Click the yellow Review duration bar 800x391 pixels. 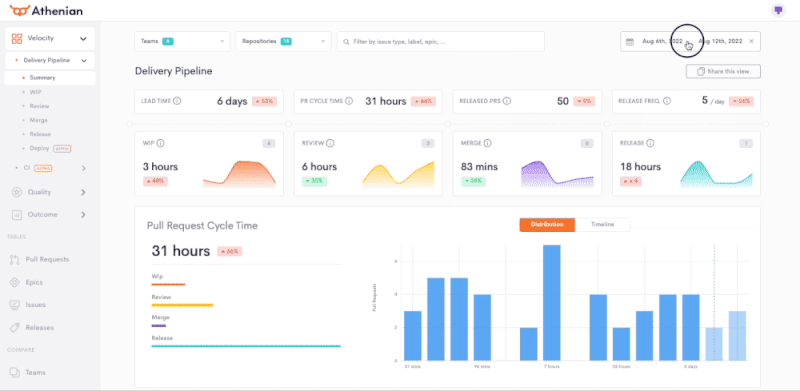(182, 305)
